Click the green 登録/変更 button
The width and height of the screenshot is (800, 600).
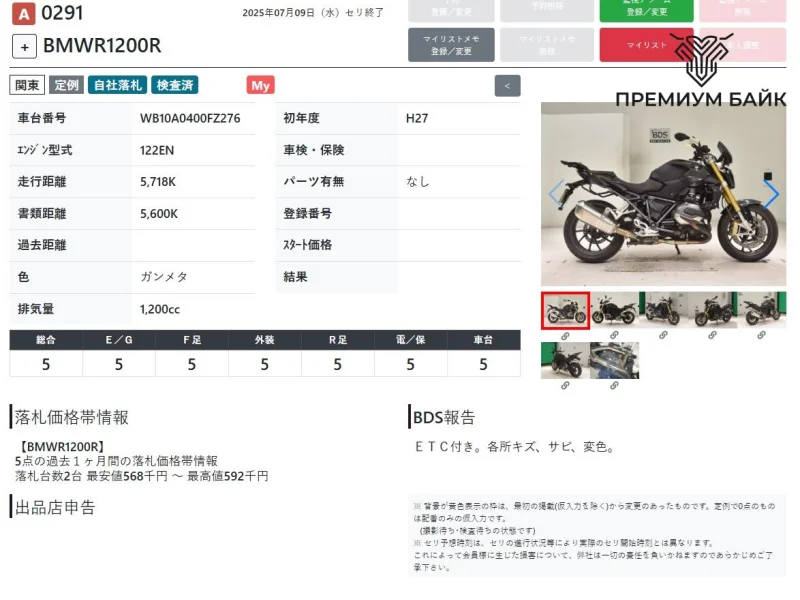click(645, 11)
